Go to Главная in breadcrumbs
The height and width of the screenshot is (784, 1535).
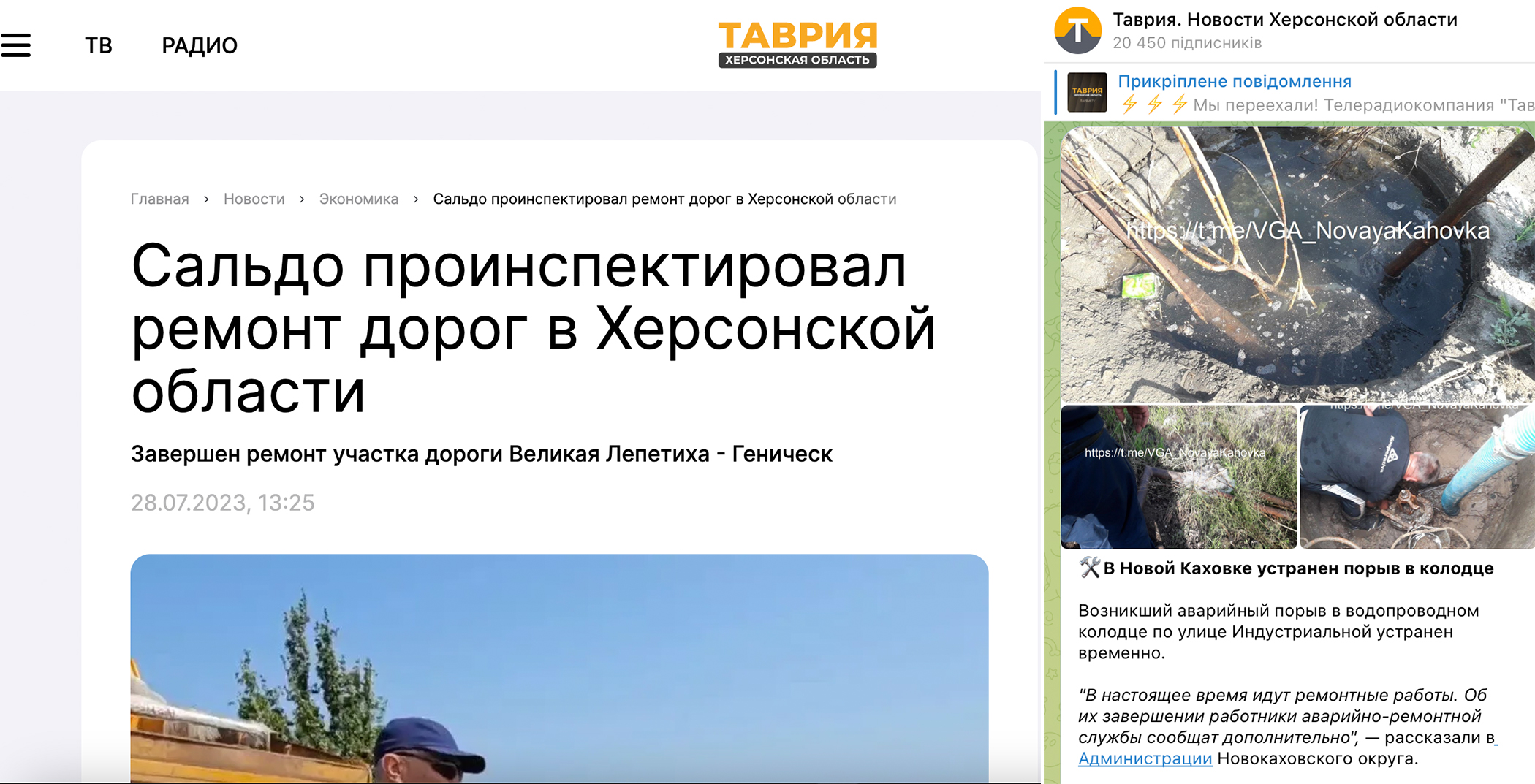(159, 199)
